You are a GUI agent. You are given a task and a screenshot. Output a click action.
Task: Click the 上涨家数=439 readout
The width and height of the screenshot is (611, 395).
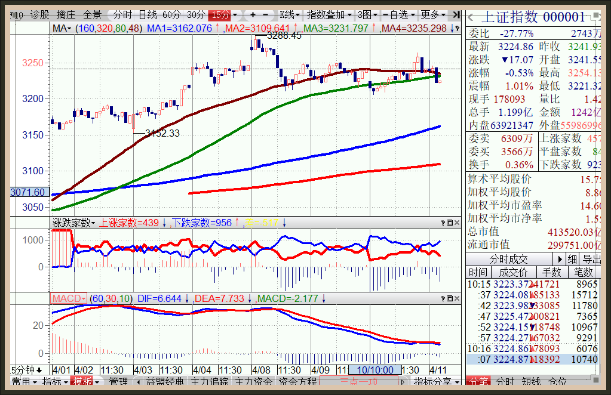tap(129, 223)
